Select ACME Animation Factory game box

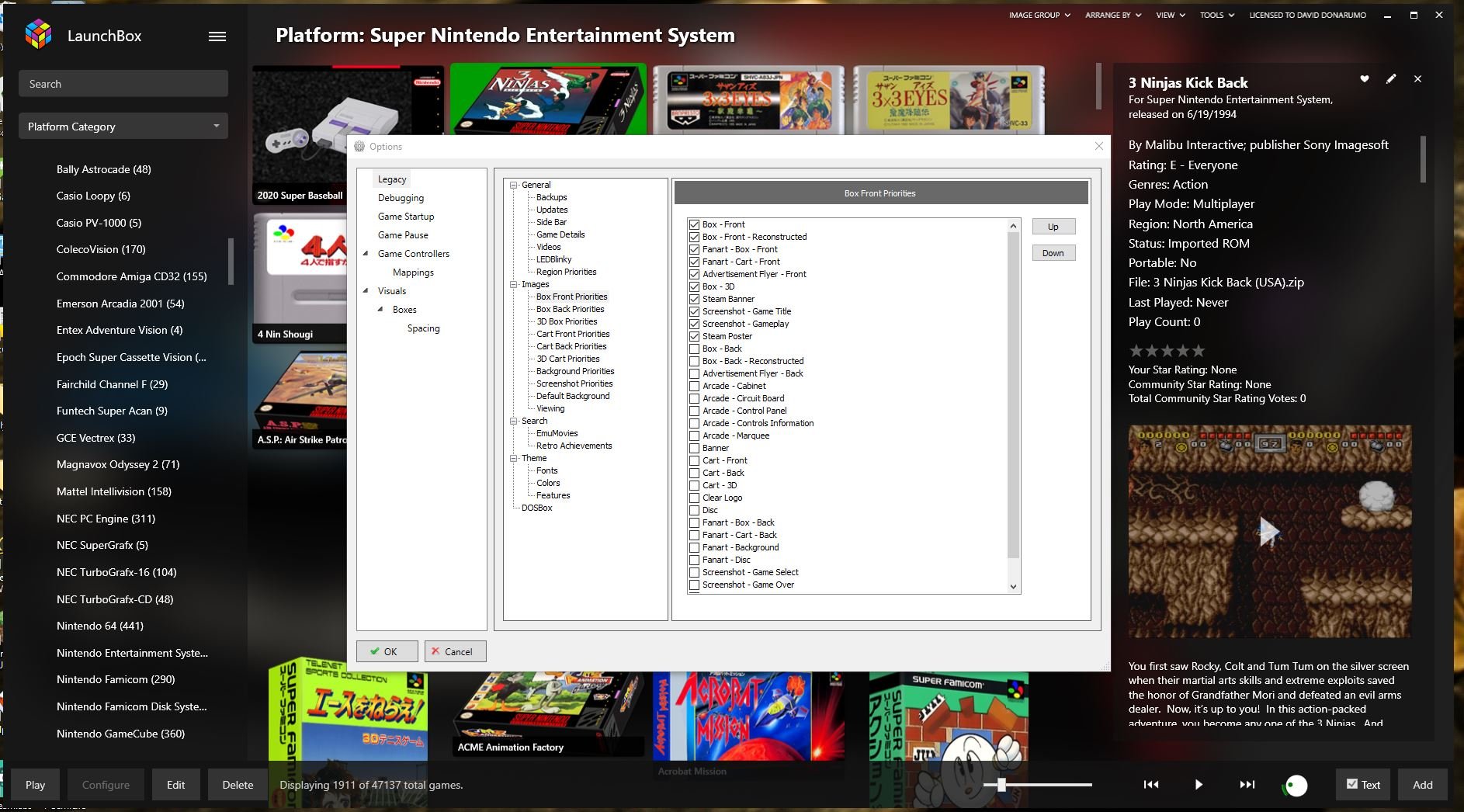pyautogui.click(x=548, y=714)
